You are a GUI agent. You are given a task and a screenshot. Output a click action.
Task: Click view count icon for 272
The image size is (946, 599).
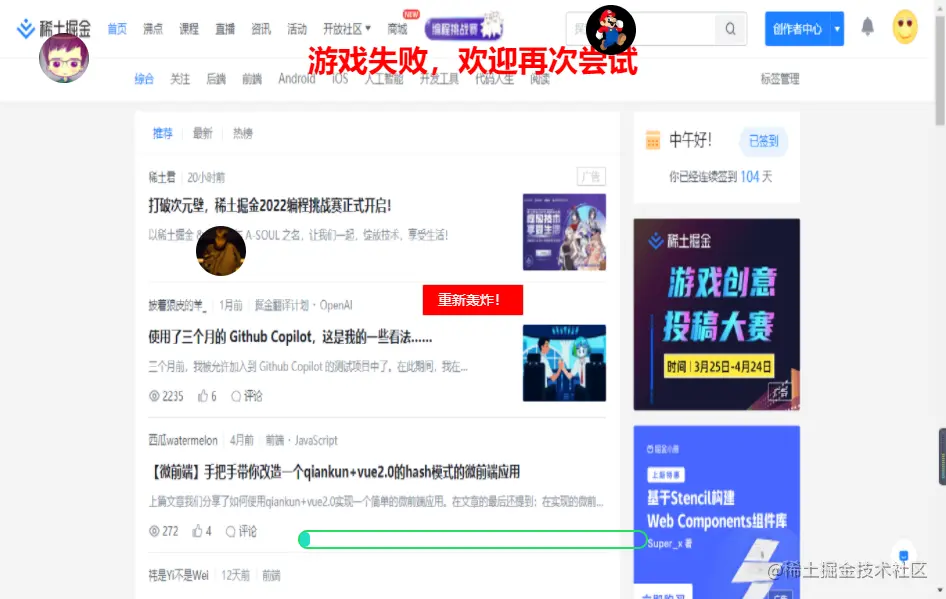[x=154, y=531]
